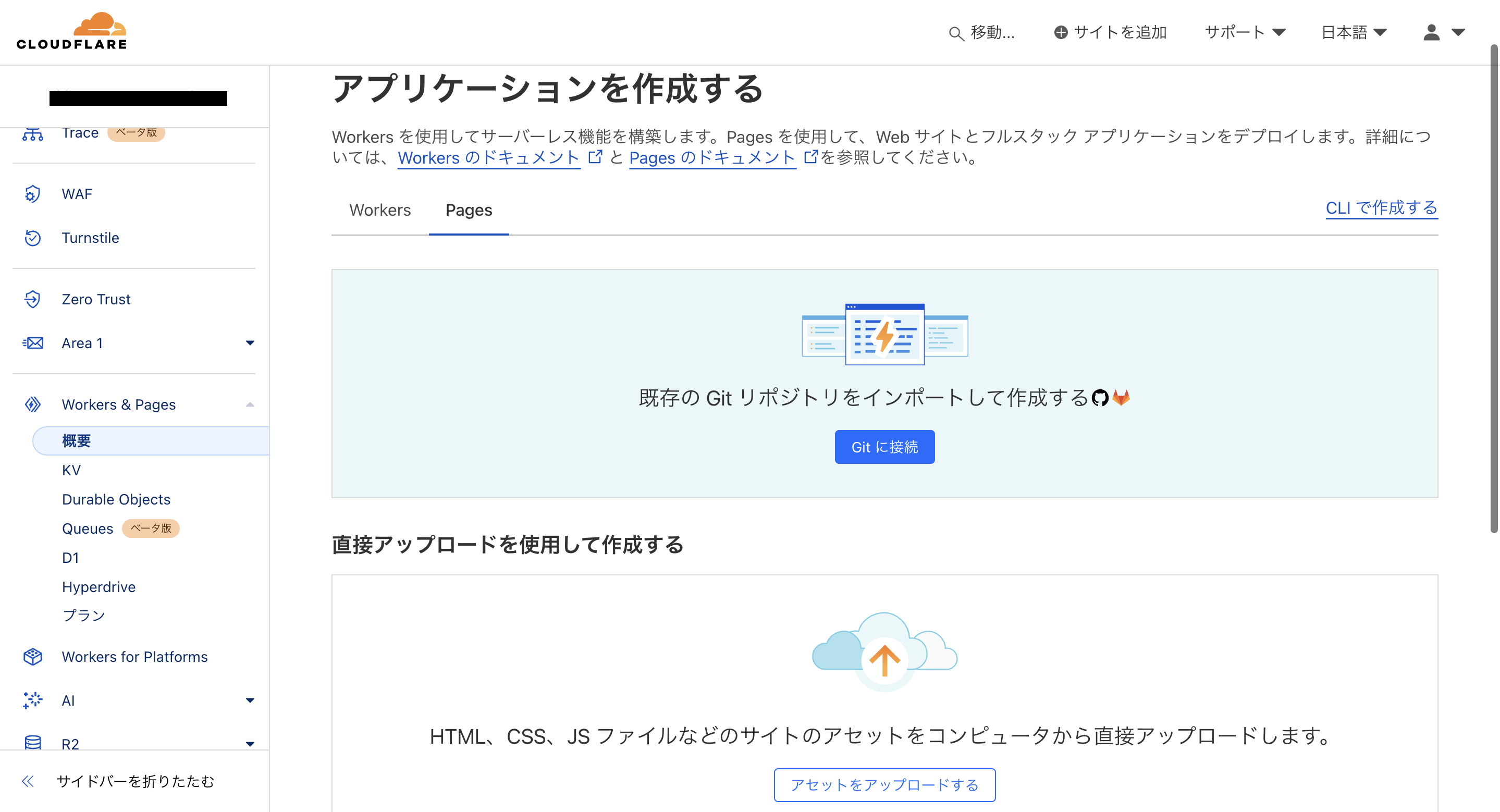Click the GitLab icon beside the import text

click(x=1121, y=398)
